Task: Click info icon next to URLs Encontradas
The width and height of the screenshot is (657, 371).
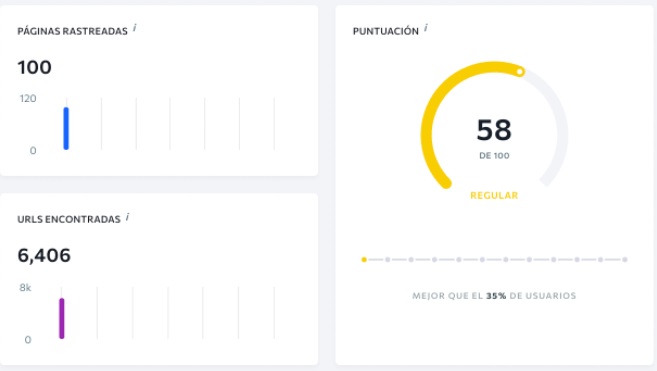Action: click(x=127, y=217)
